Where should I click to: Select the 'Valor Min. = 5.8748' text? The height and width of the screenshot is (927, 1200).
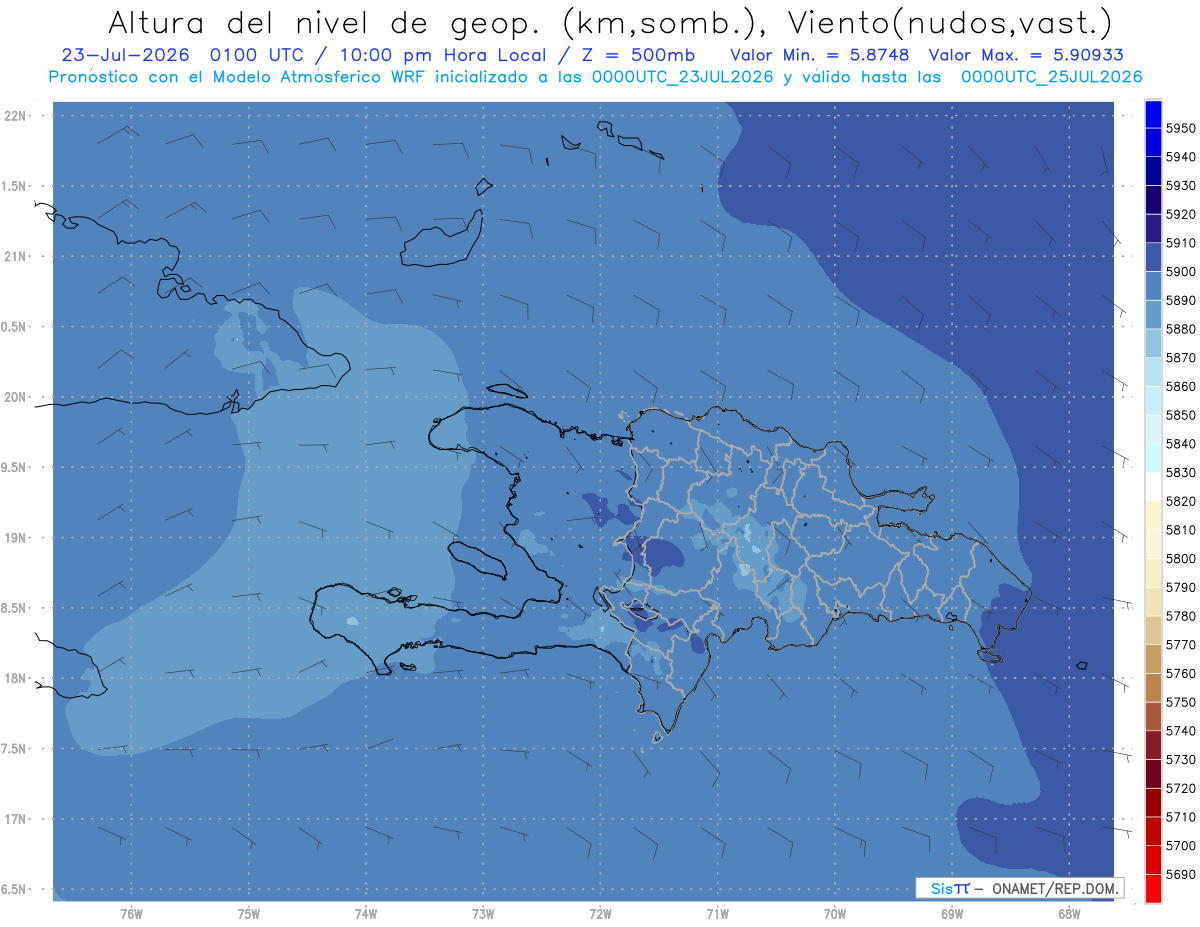click(x=820, y=55)
